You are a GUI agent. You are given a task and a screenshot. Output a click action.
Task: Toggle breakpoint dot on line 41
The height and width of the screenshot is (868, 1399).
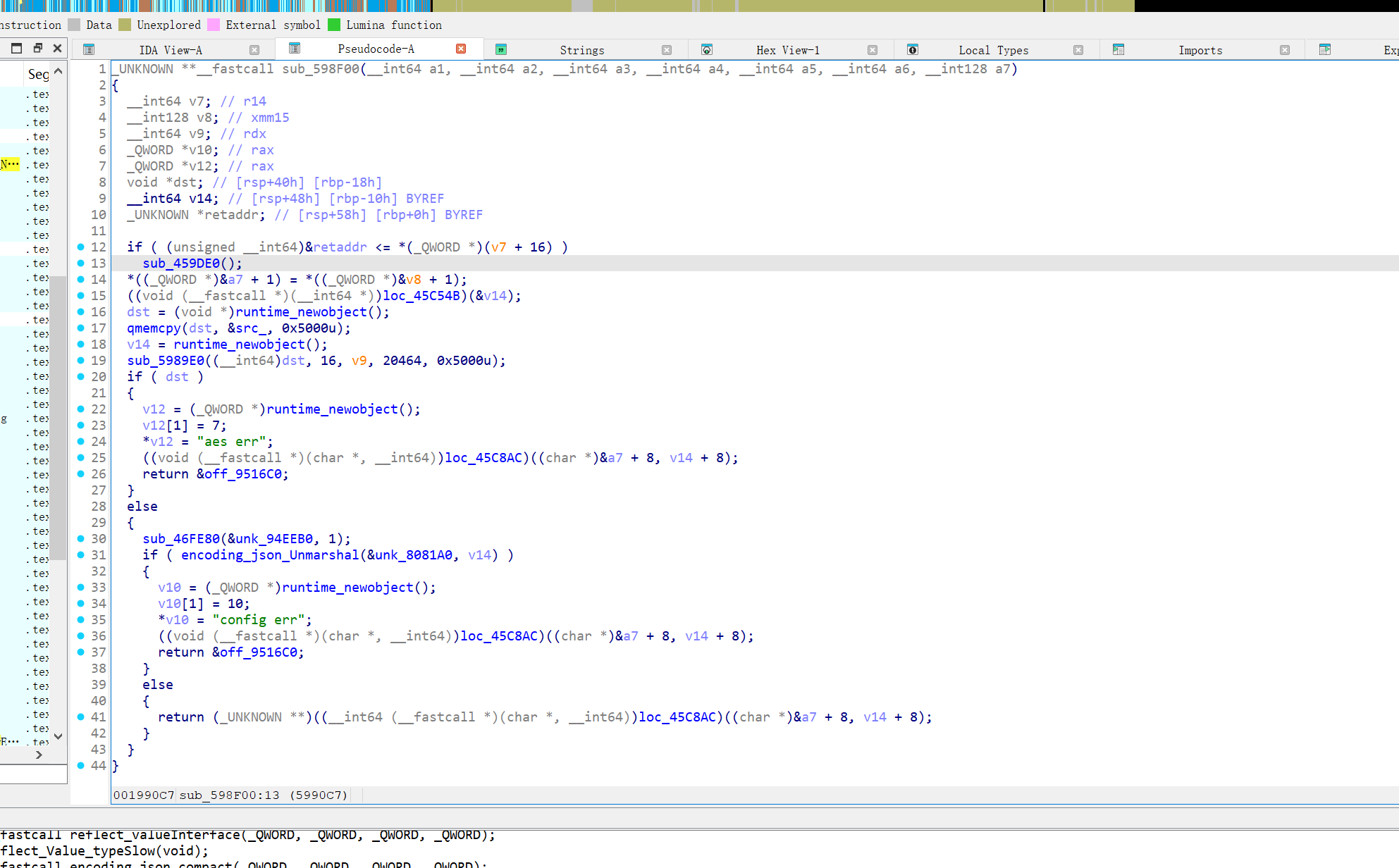[81, 717]
